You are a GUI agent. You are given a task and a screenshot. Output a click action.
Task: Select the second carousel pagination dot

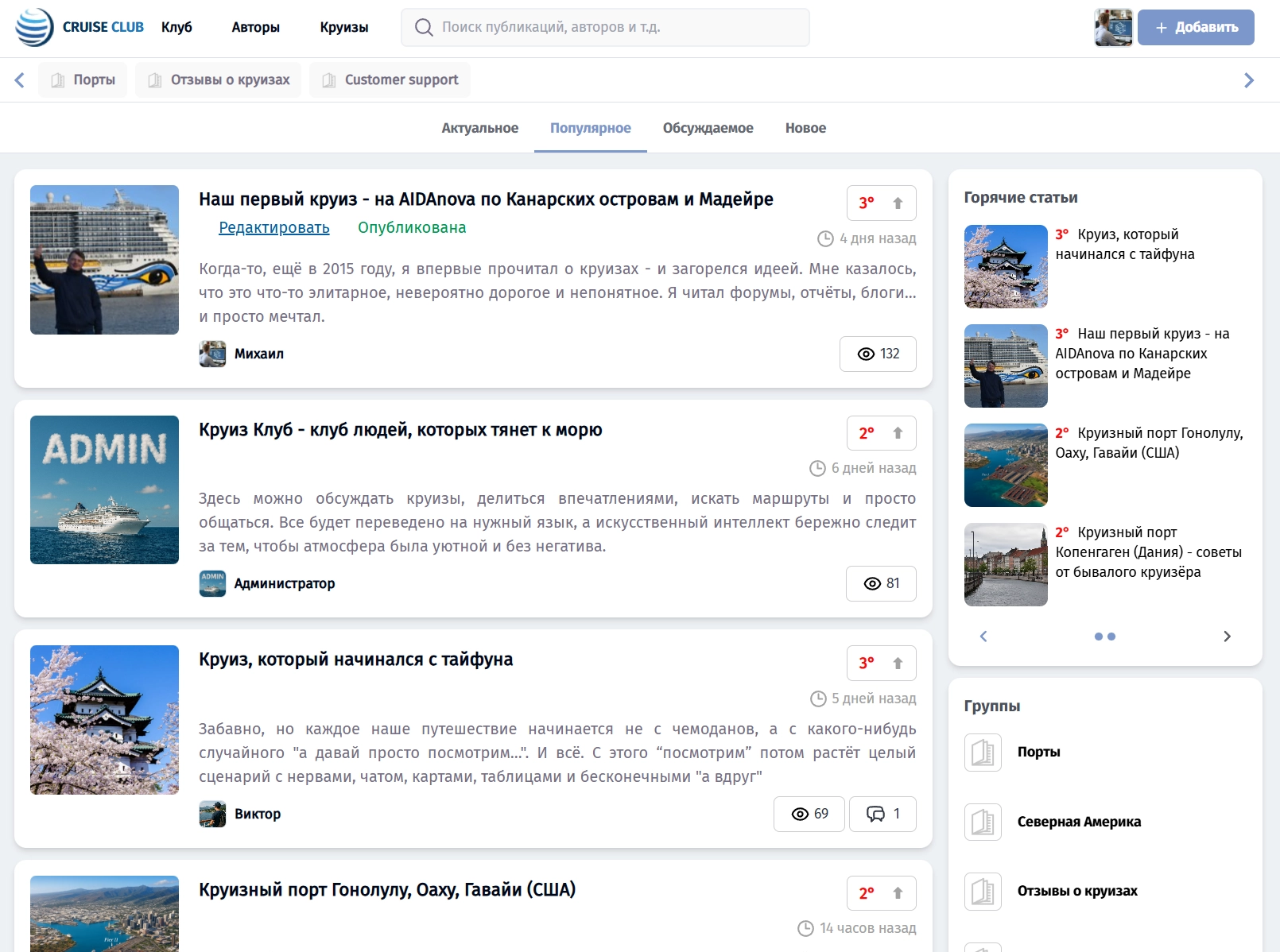pos(1111,636)
